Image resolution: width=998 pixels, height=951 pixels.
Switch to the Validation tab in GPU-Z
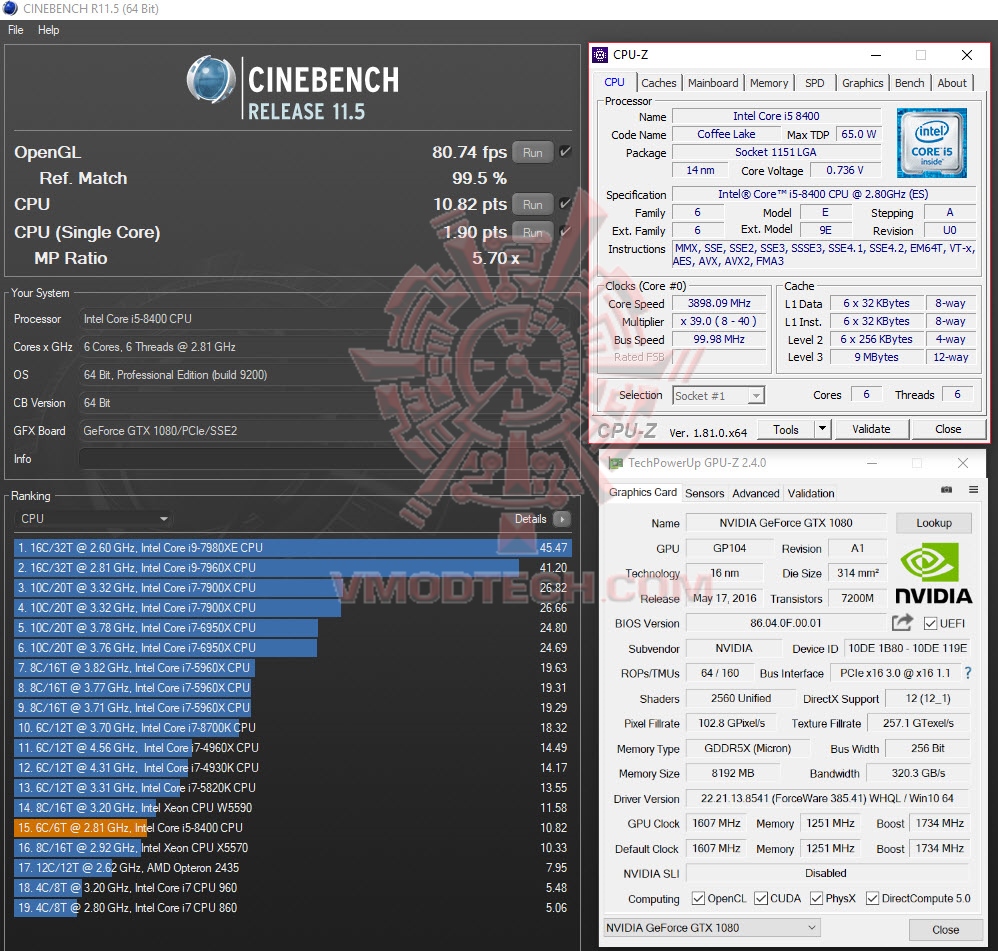pos(811,493)
